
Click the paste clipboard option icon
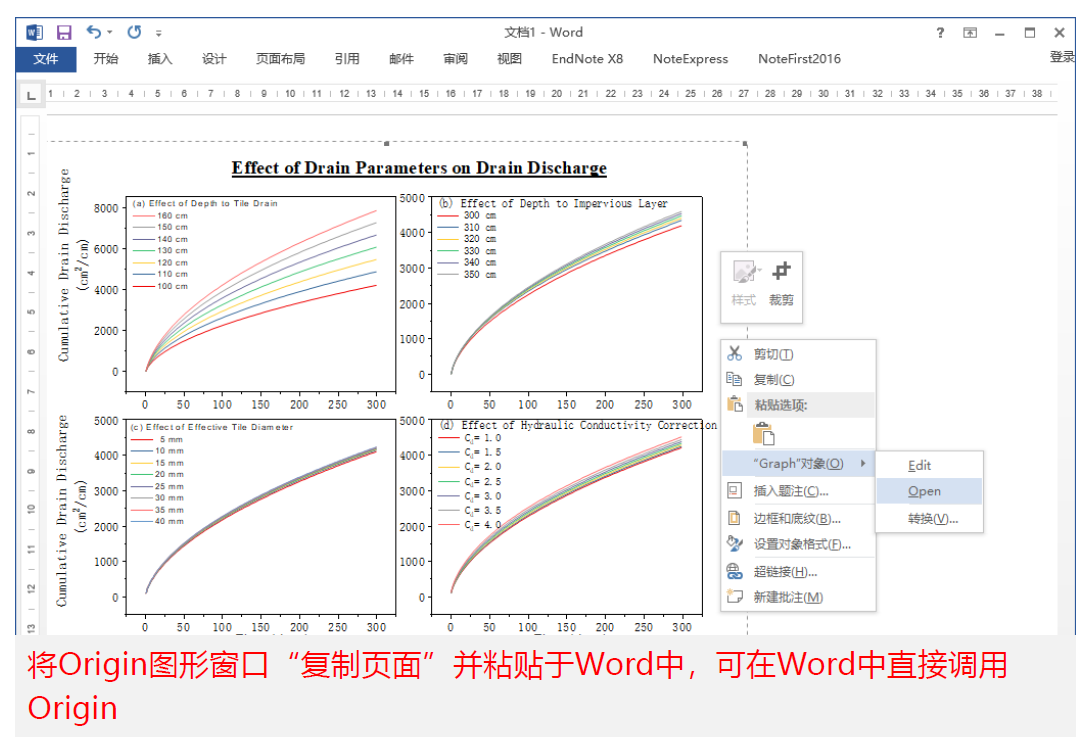click(764, 435)
